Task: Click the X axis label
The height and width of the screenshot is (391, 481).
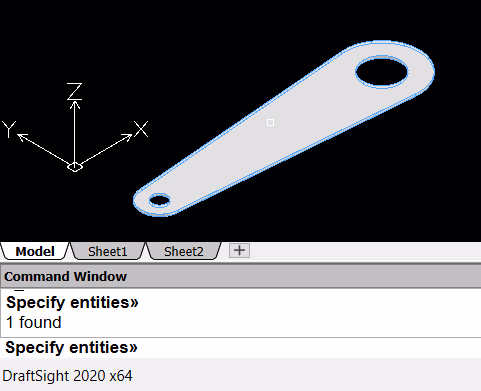Action: pos(141,129)
